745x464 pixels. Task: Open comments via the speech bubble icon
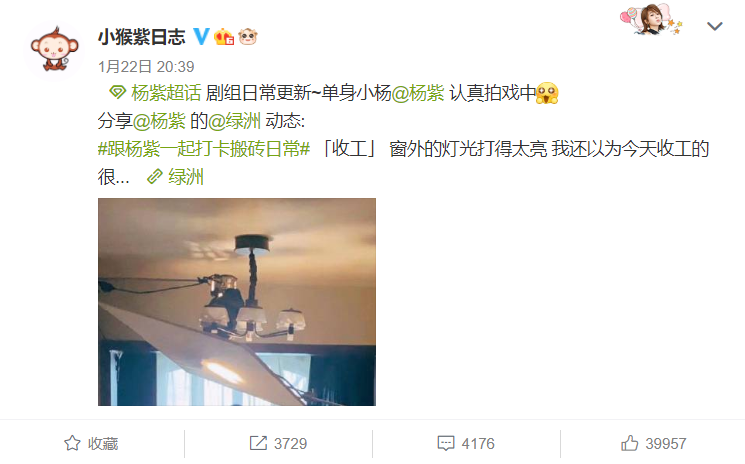446,443
